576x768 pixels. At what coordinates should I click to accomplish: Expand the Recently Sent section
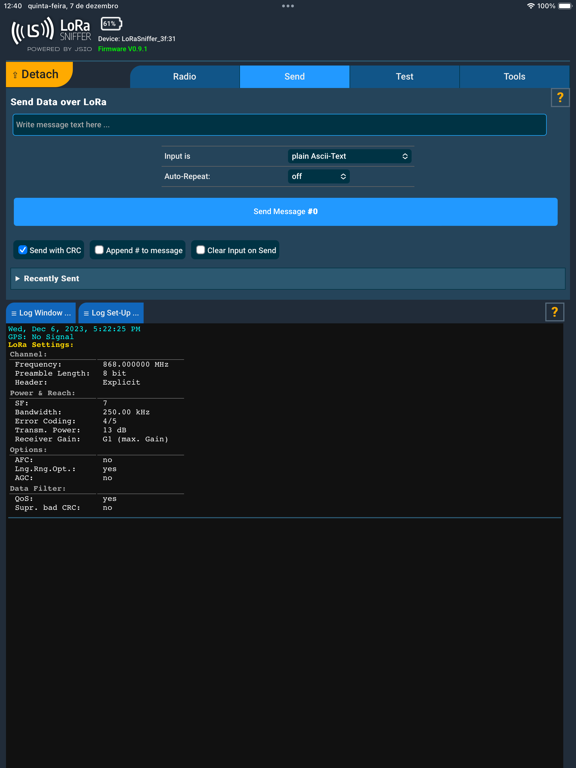[x=288, y=279]
